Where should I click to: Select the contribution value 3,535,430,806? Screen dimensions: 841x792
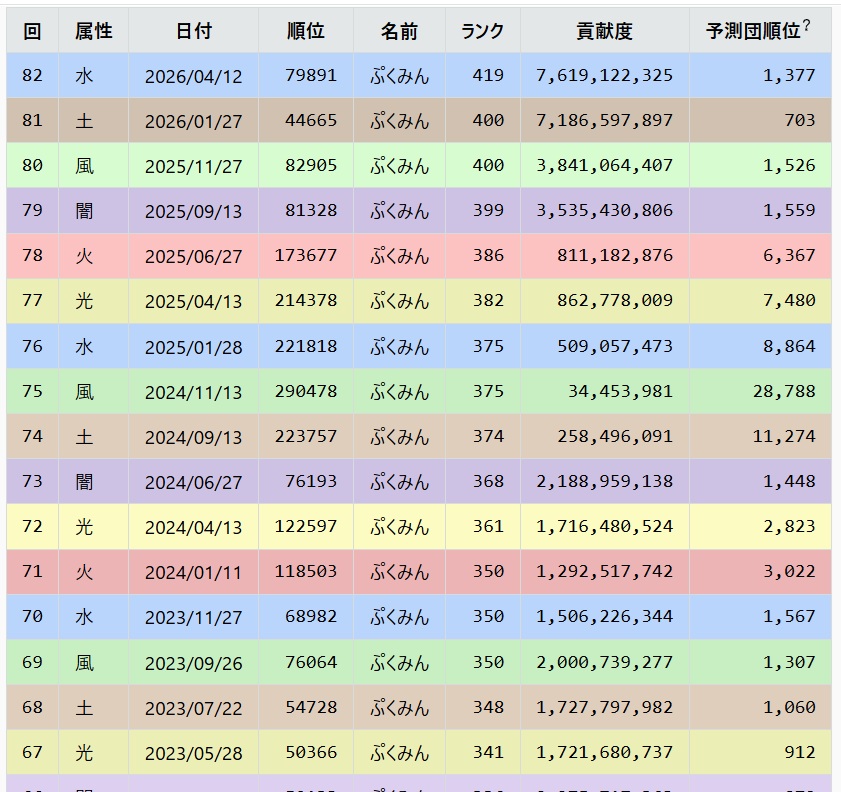point(604,211)
